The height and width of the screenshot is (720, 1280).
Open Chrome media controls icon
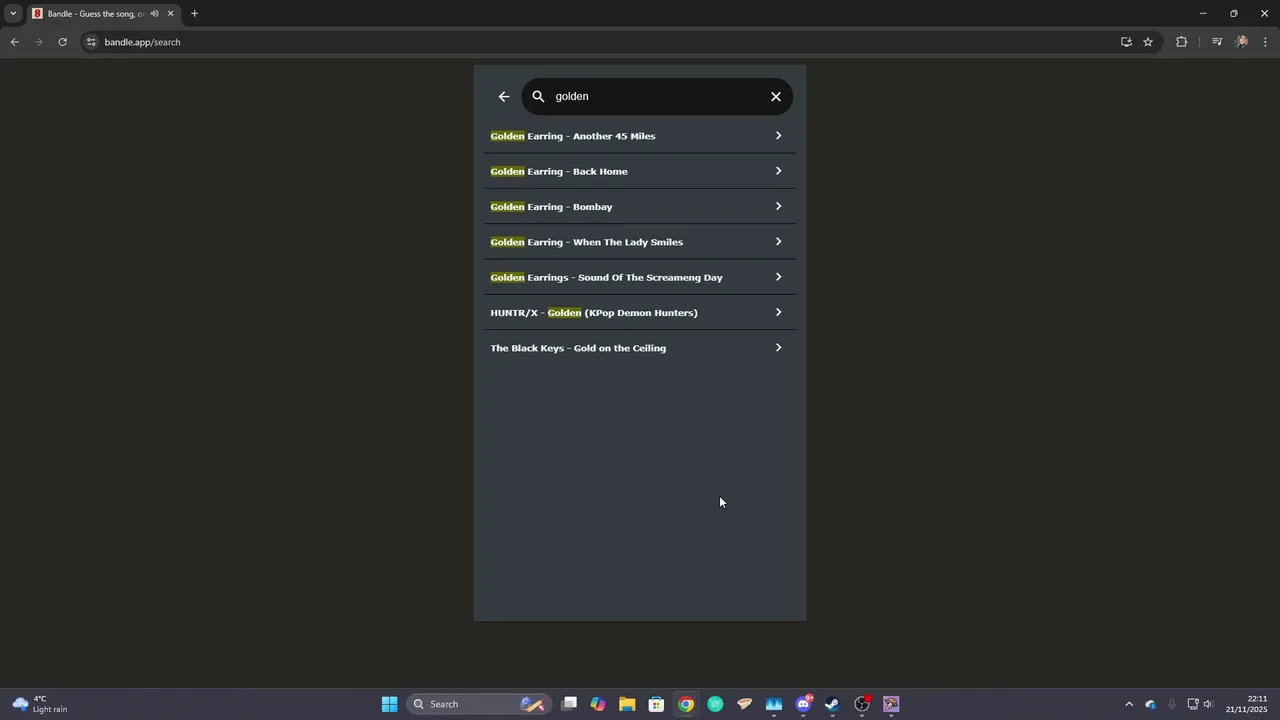[x=1217, y=42]
